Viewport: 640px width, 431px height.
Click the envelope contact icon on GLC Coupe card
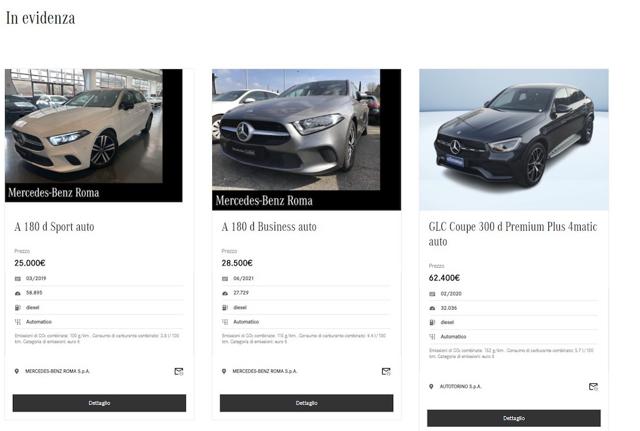pyautogui.click(x=593, y=387)
